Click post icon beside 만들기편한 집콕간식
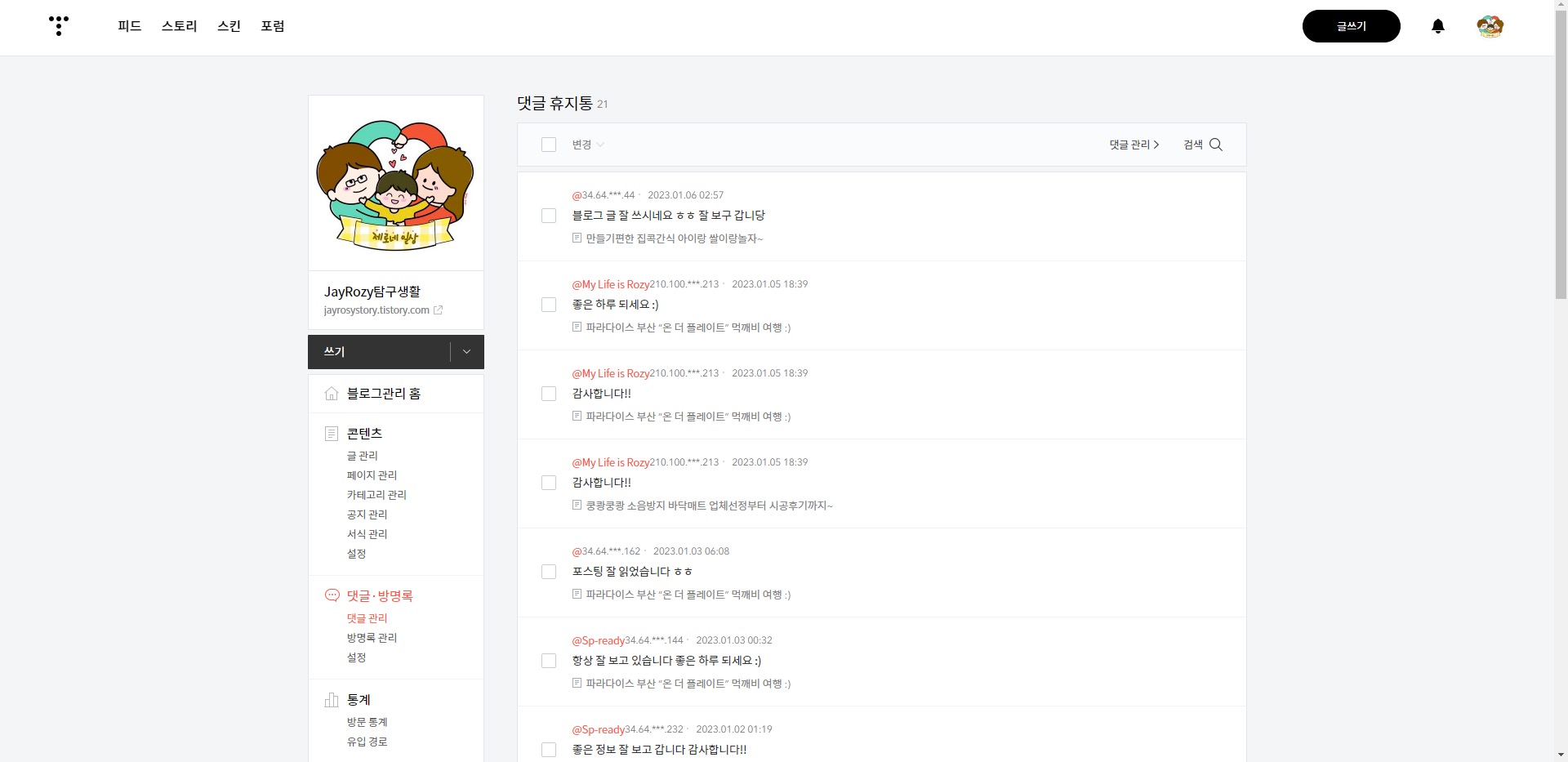 tap(577, 238)
